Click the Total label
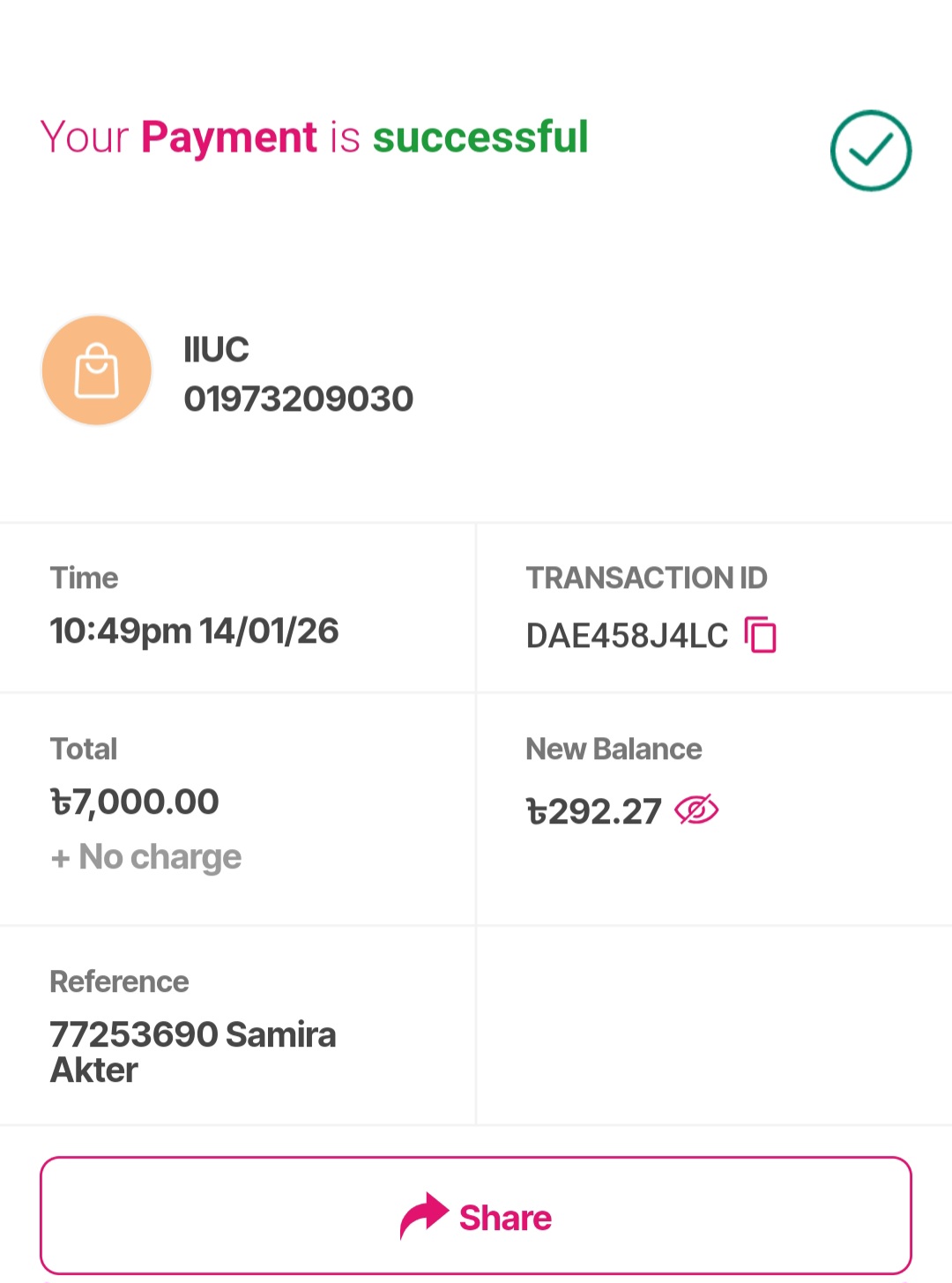The image size is (952, 1283). coord(84,749)
